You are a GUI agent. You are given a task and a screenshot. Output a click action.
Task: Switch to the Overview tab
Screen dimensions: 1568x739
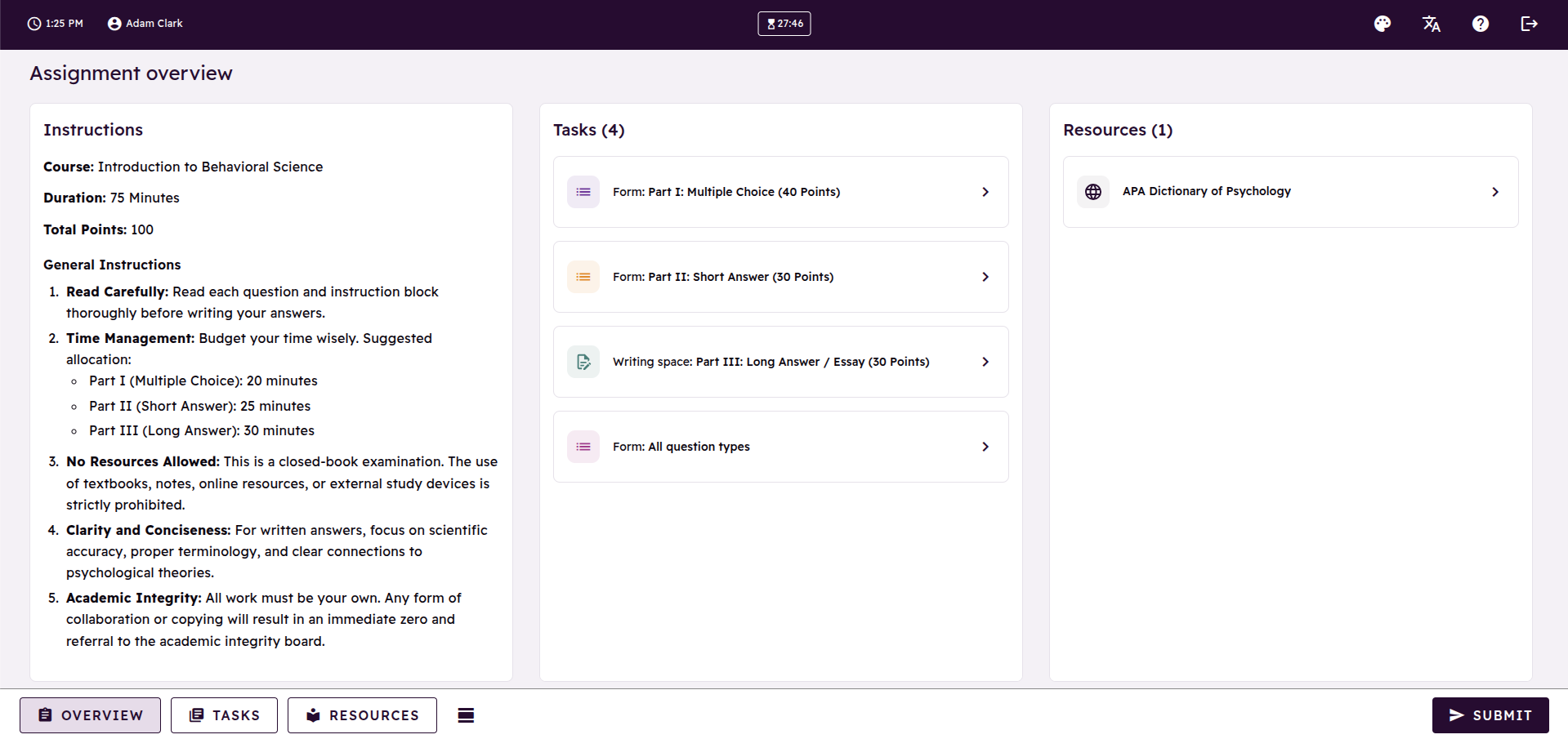coord(90,715)
